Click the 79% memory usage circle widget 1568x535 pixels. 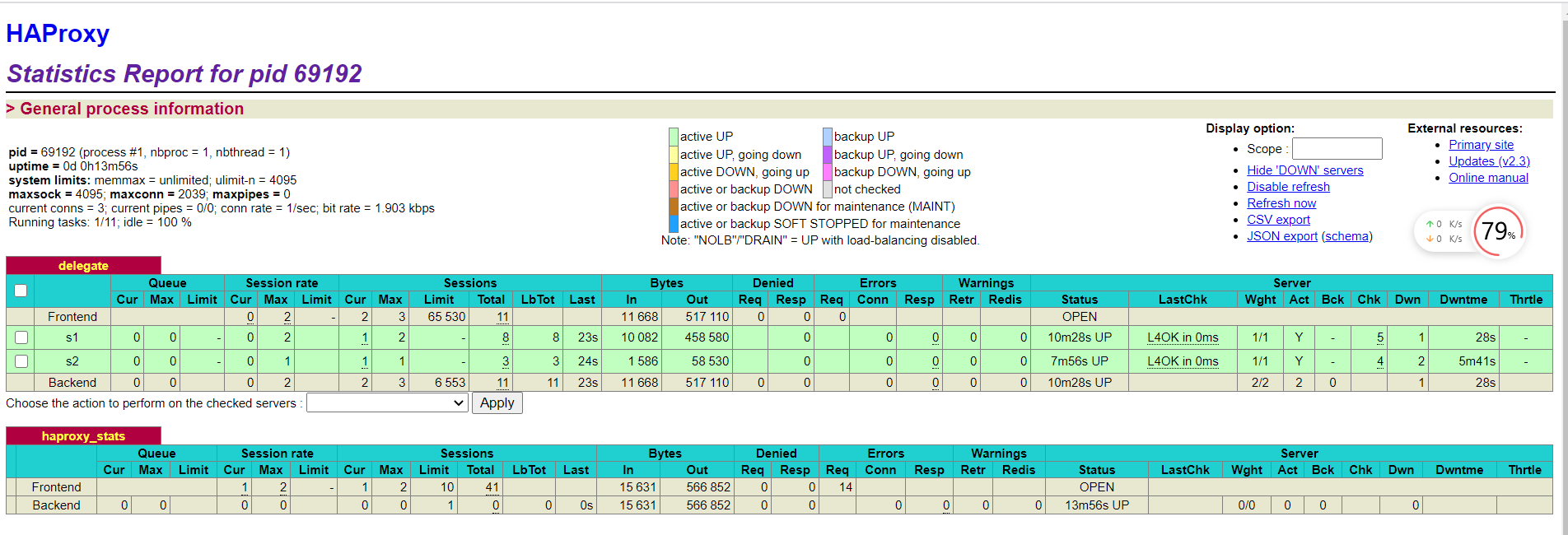coord(1498,231)
